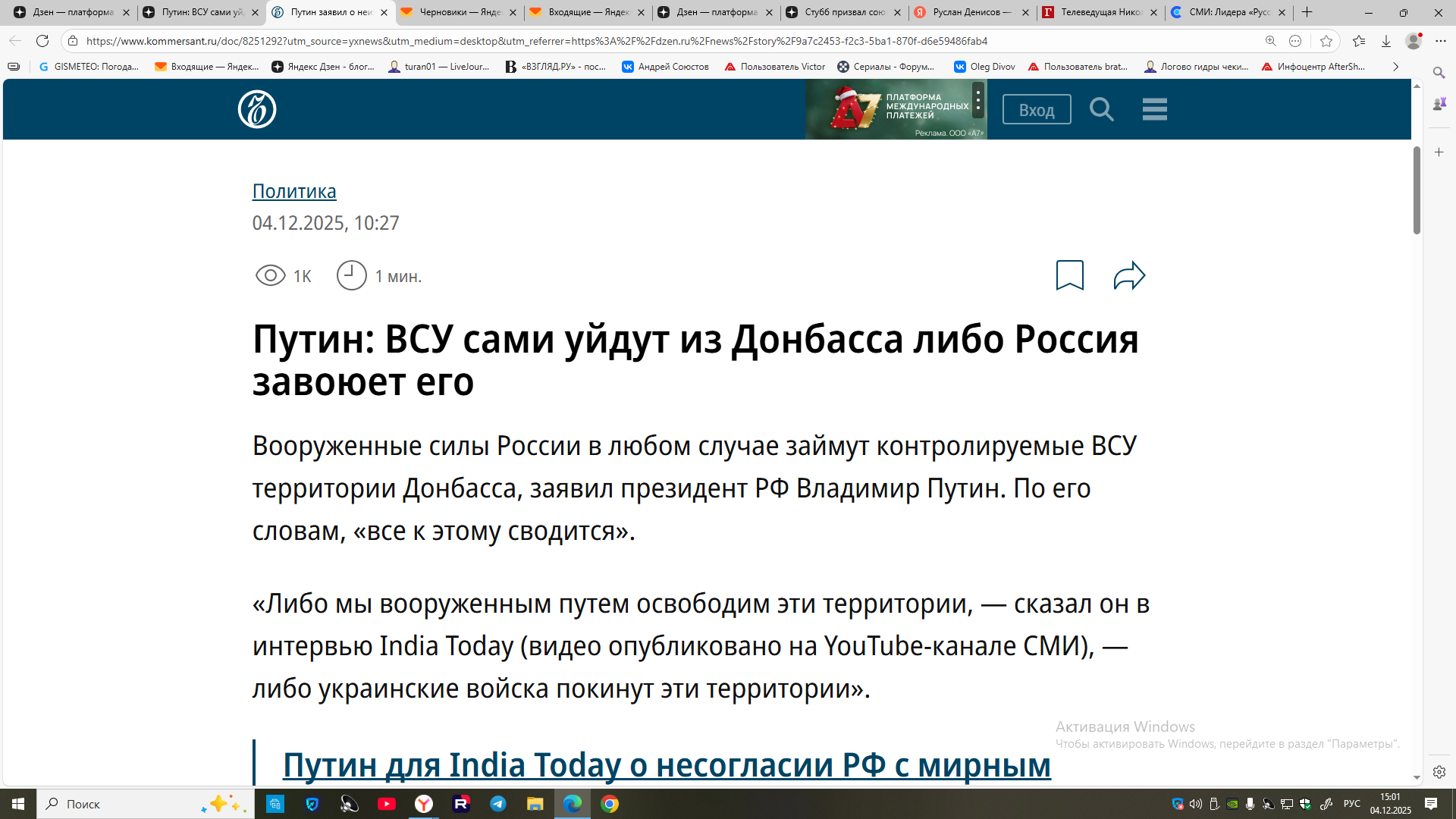Expand the bookmarks bar overflow chevron
This screenshot has height=819, width=1456.
(1395, 67)
